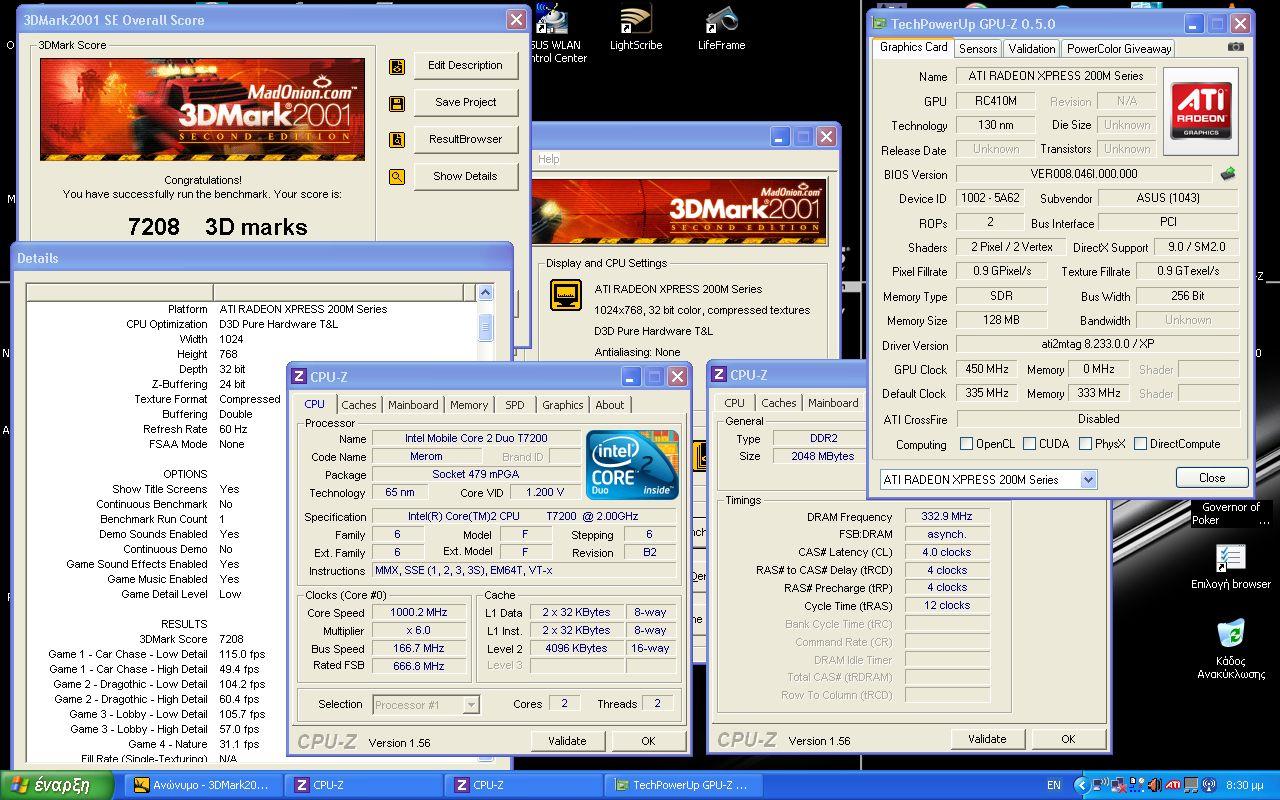Click the GPU-Z camera screenshot icon
Screen dimensions: 1280x800
[x=1236, y=47]
